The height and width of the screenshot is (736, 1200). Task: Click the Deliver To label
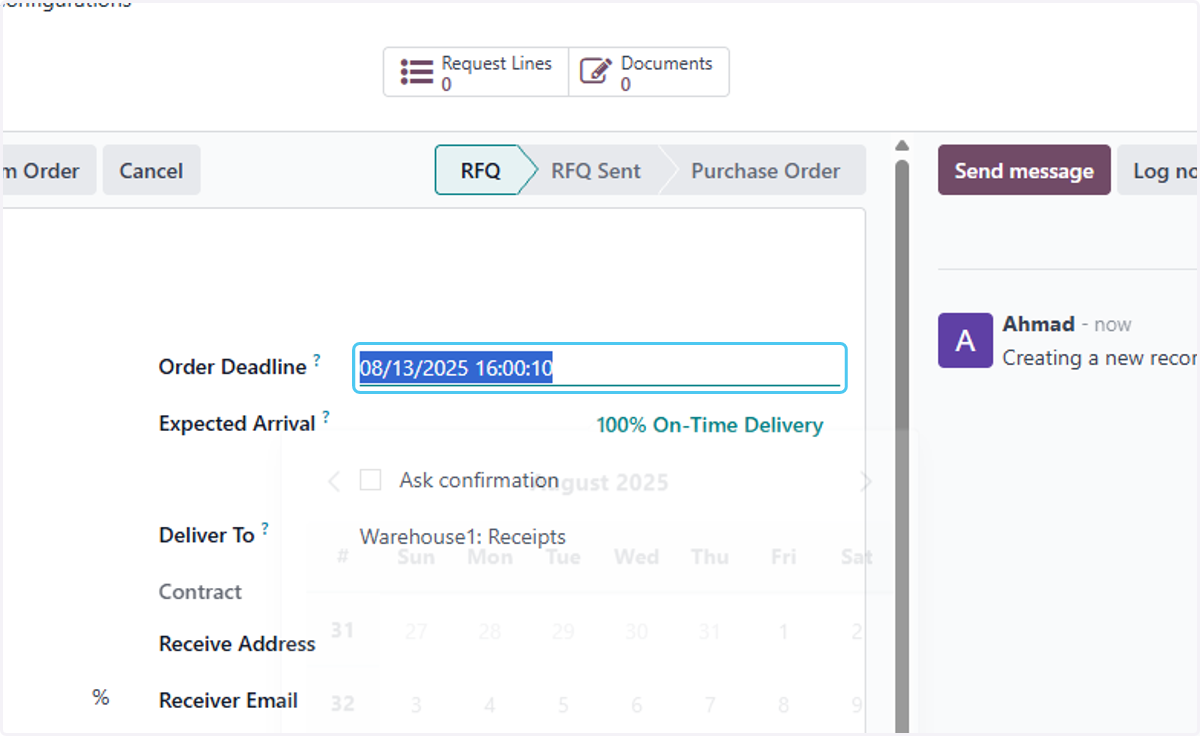click(207, 536)
